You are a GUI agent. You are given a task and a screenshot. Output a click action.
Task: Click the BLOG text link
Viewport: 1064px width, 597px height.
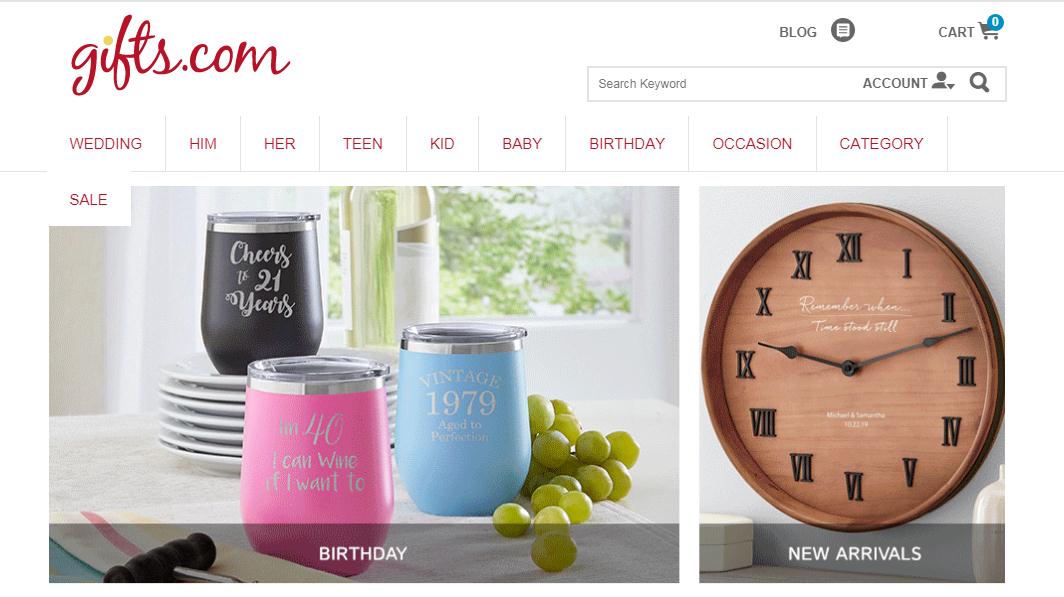tap(797, 32)
